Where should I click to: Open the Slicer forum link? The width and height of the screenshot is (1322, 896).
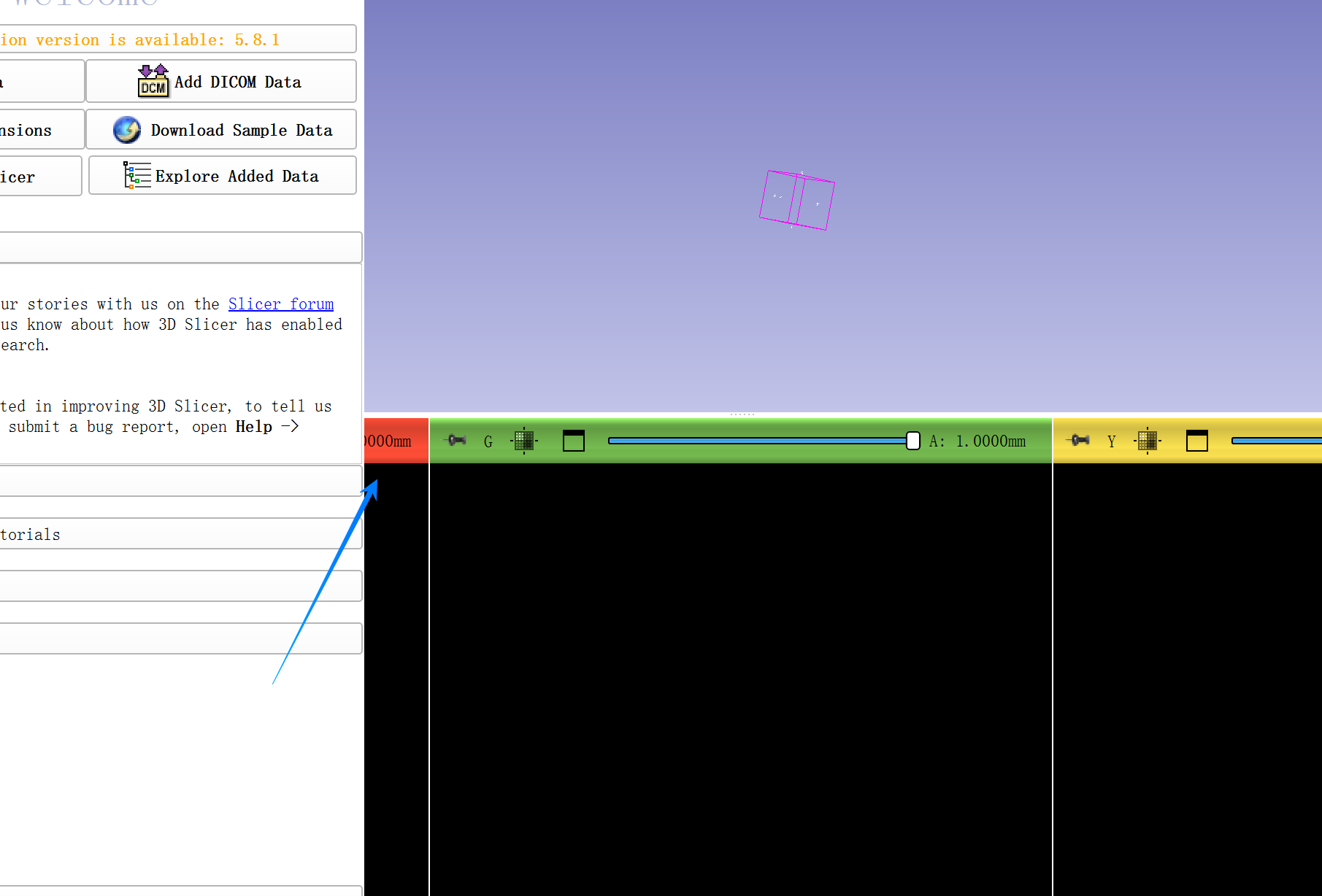tap(281, 304)
